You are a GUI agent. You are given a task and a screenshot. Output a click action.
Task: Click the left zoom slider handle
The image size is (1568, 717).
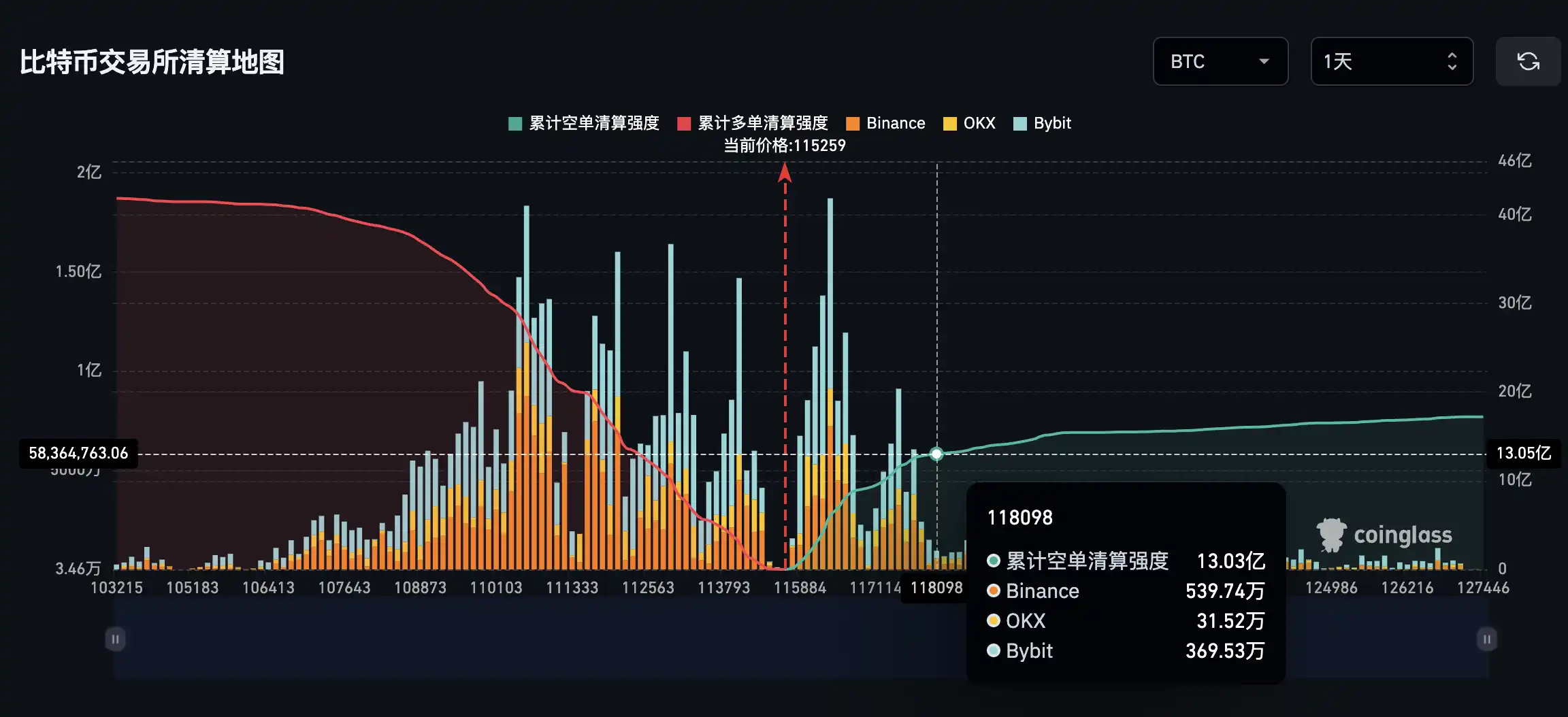[115, 639]
